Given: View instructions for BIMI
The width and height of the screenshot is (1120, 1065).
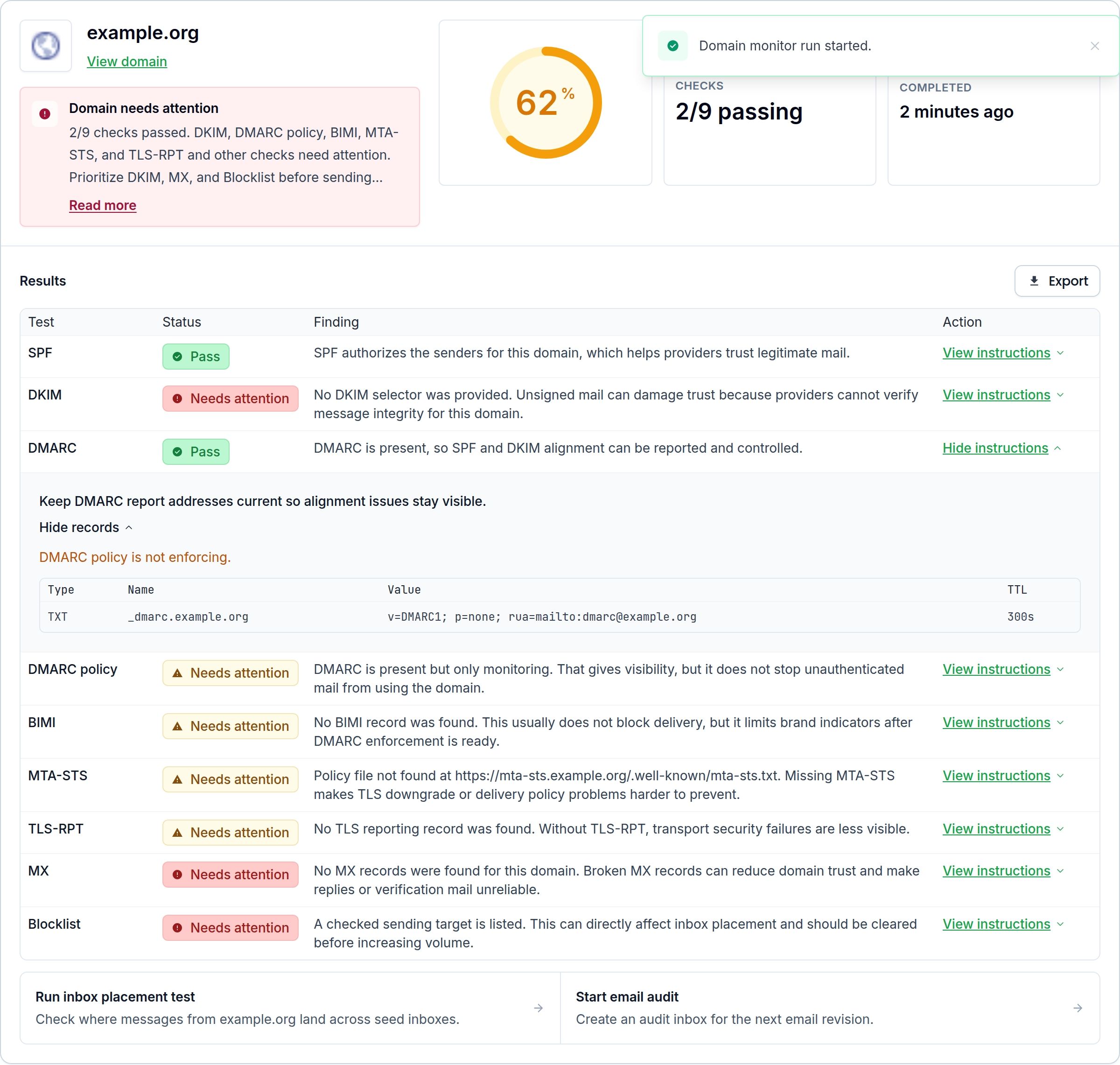Looking at the screenshot, I should pos(996,722).
